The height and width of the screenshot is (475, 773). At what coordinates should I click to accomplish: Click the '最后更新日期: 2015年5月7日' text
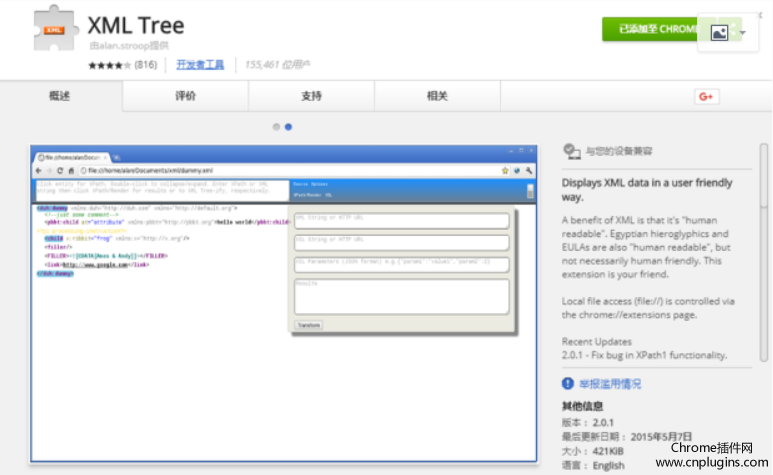(x=627, y=437)
